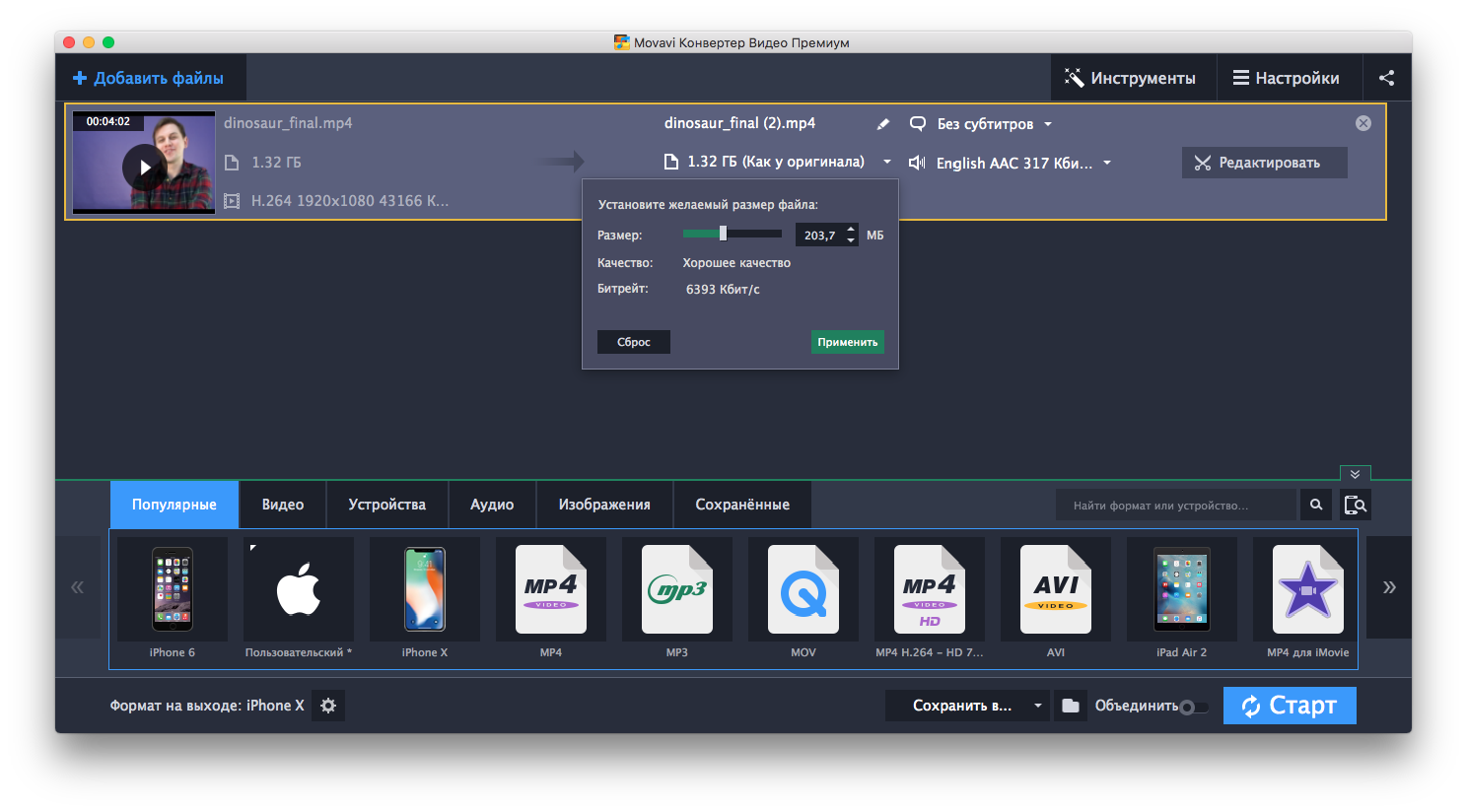Select the iPad Air 2 preset icon
Image resolution: width=1467 pixels, height=812 pixels.
click(x=1182, y=589)
